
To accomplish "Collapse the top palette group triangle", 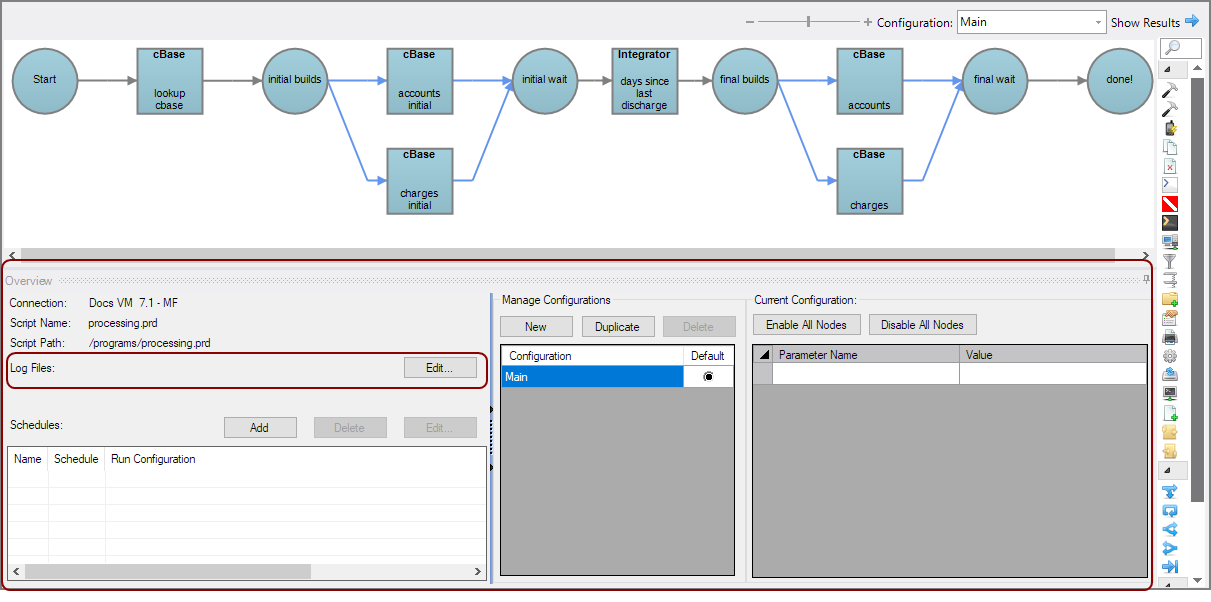I will pyautogui.click(x=1170, y=70).
